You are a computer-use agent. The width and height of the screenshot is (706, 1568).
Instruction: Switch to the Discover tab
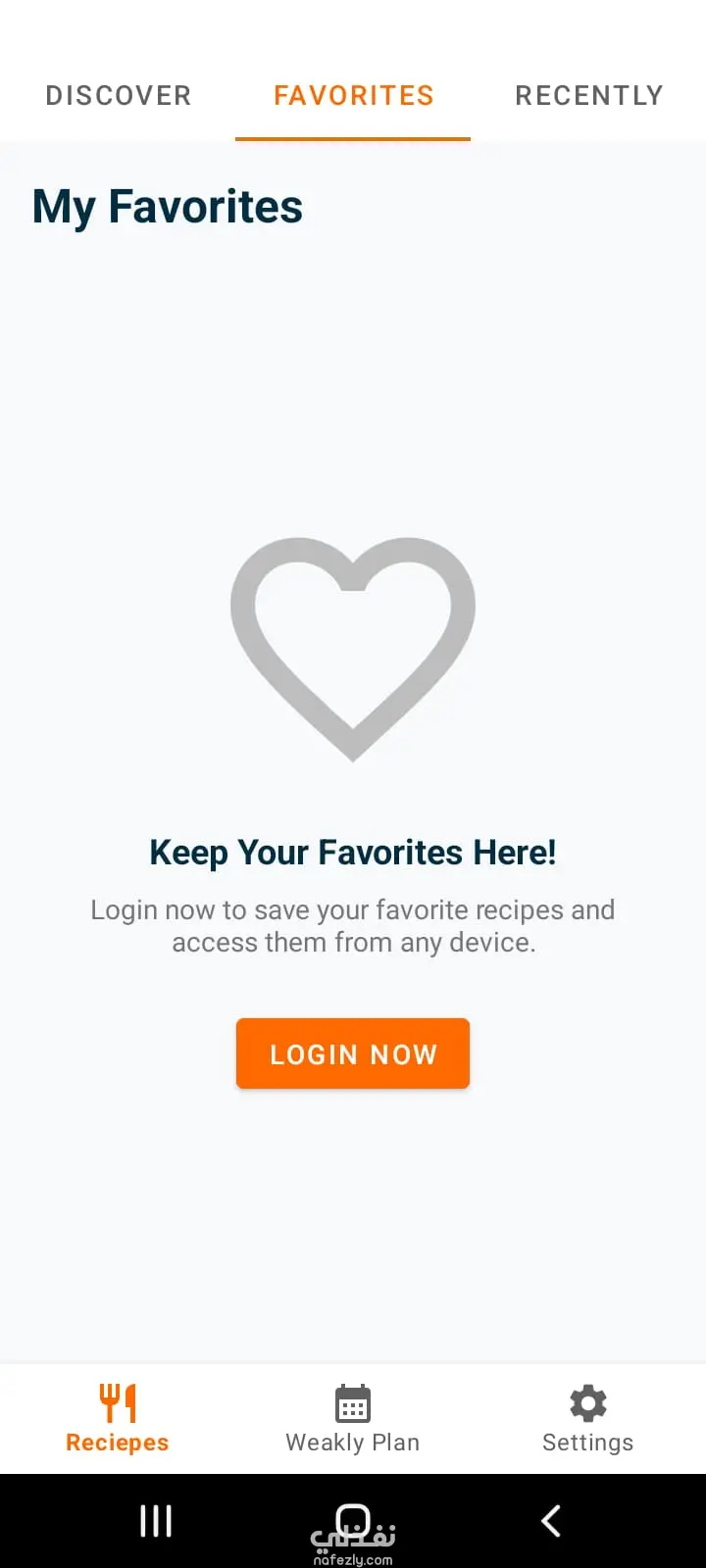118,95
